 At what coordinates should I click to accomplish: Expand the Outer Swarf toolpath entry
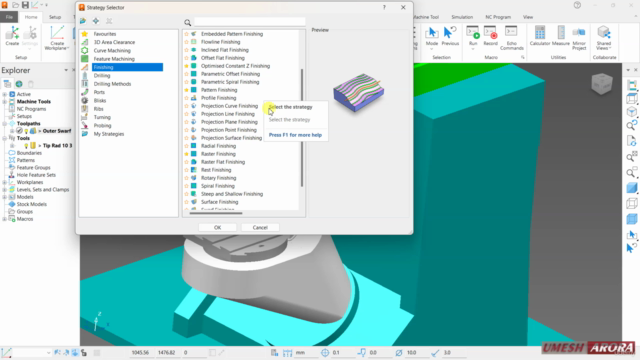coord(12,131)
